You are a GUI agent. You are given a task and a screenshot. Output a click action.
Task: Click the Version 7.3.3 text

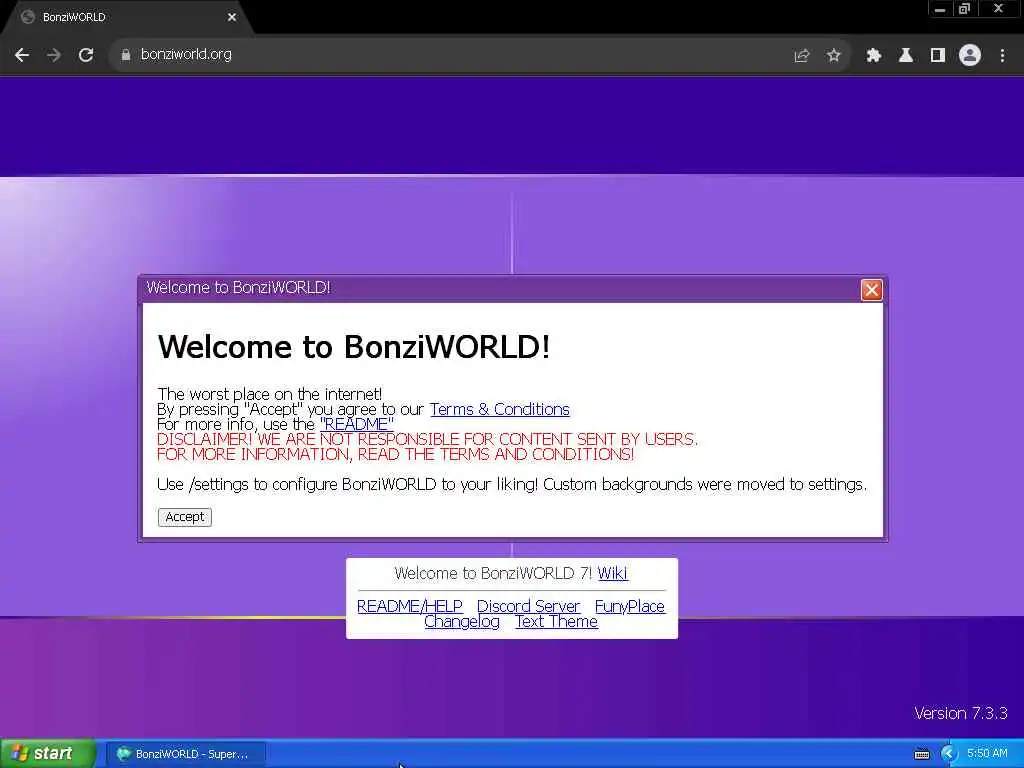(961, 713)
